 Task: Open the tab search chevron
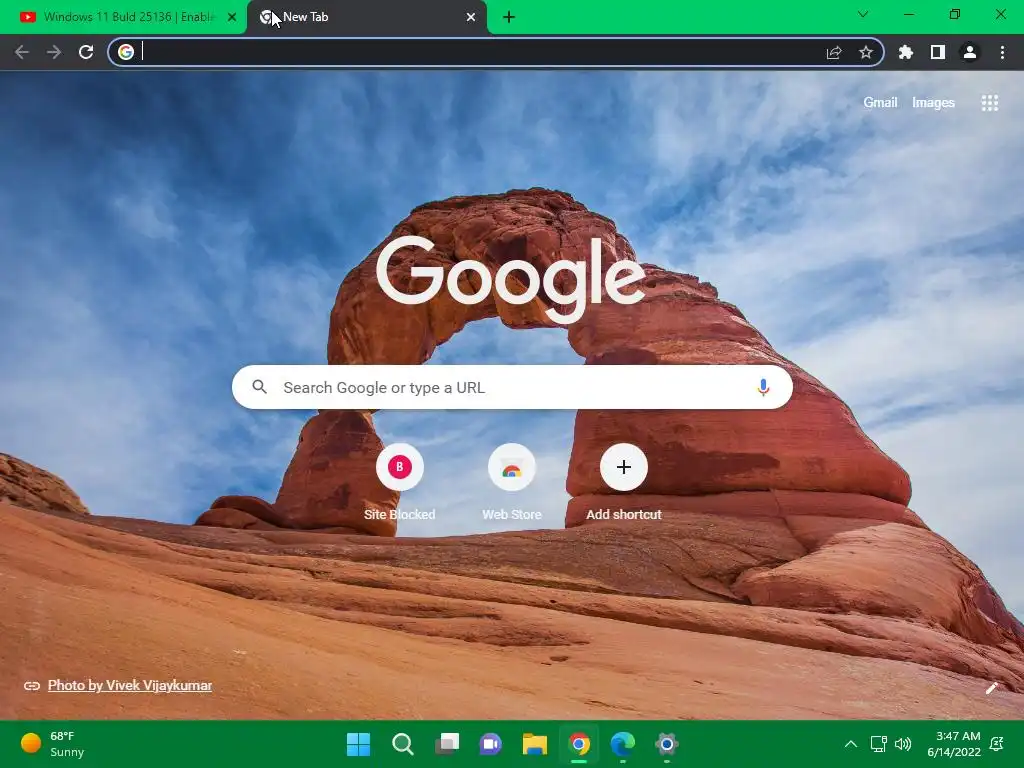(863, 14)
